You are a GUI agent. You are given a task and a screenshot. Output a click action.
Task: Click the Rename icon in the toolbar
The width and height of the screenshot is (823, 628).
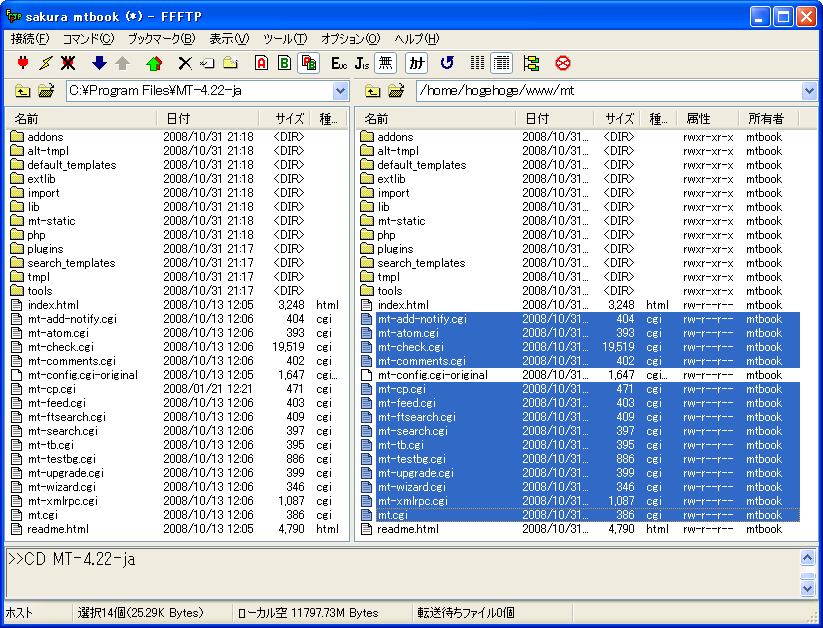point(207,63)
